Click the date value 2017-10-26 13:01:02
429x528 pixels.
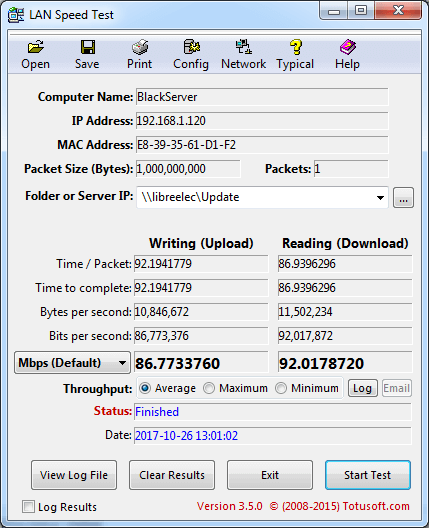[186, 436]
